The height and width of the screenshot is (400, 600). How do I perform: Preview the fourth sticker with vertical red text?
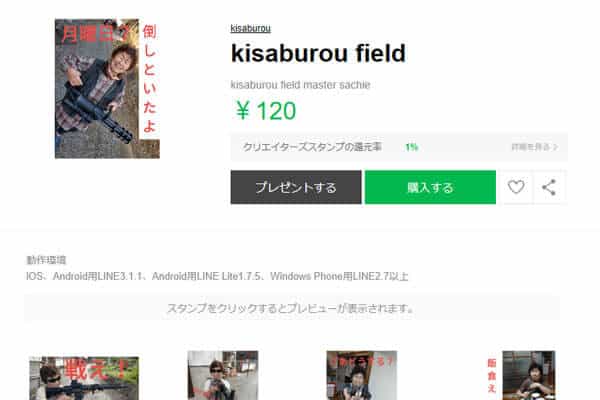coord(521,376)
